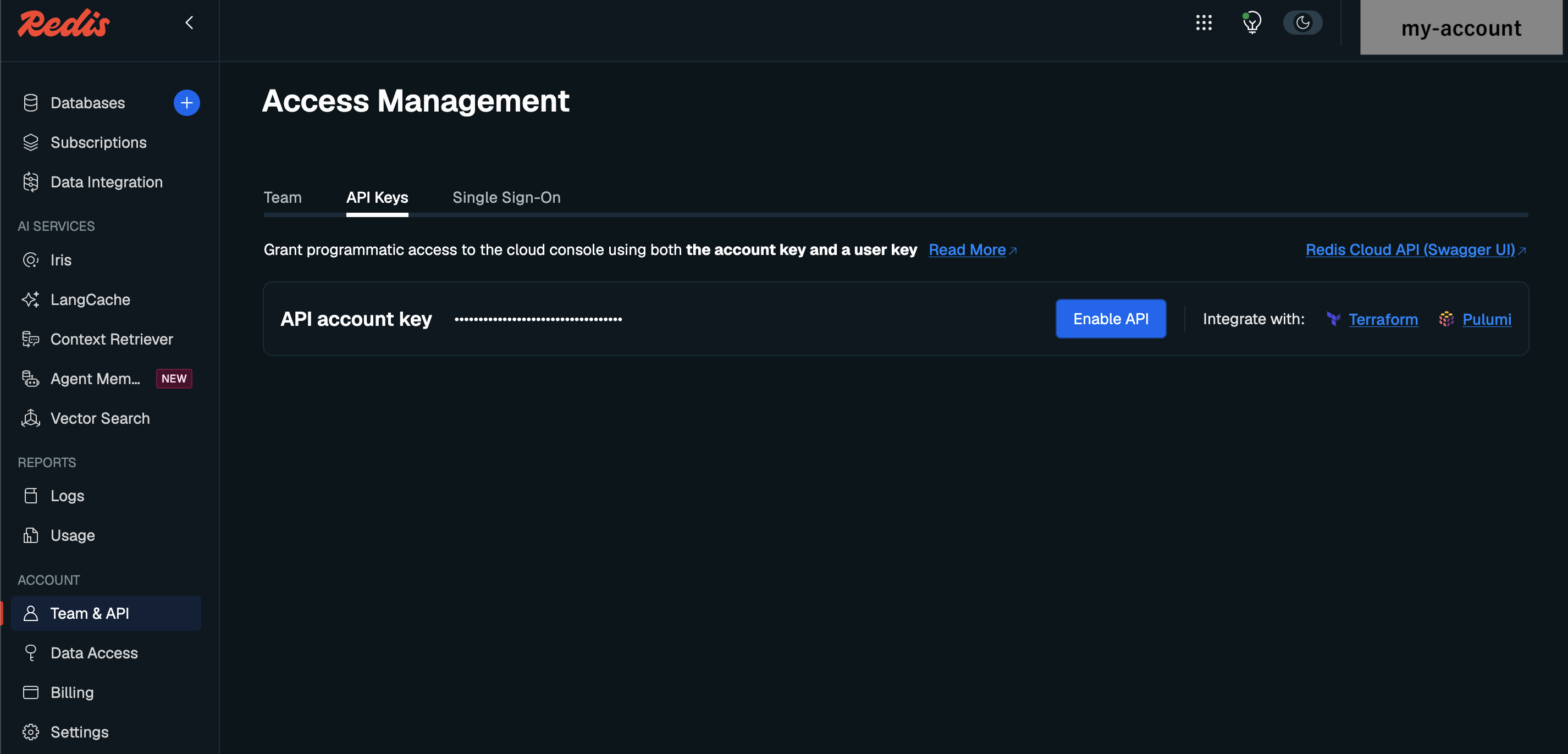1568x754 pixels.
Task: Open the Vector Search icon
Action: (30, 418)
